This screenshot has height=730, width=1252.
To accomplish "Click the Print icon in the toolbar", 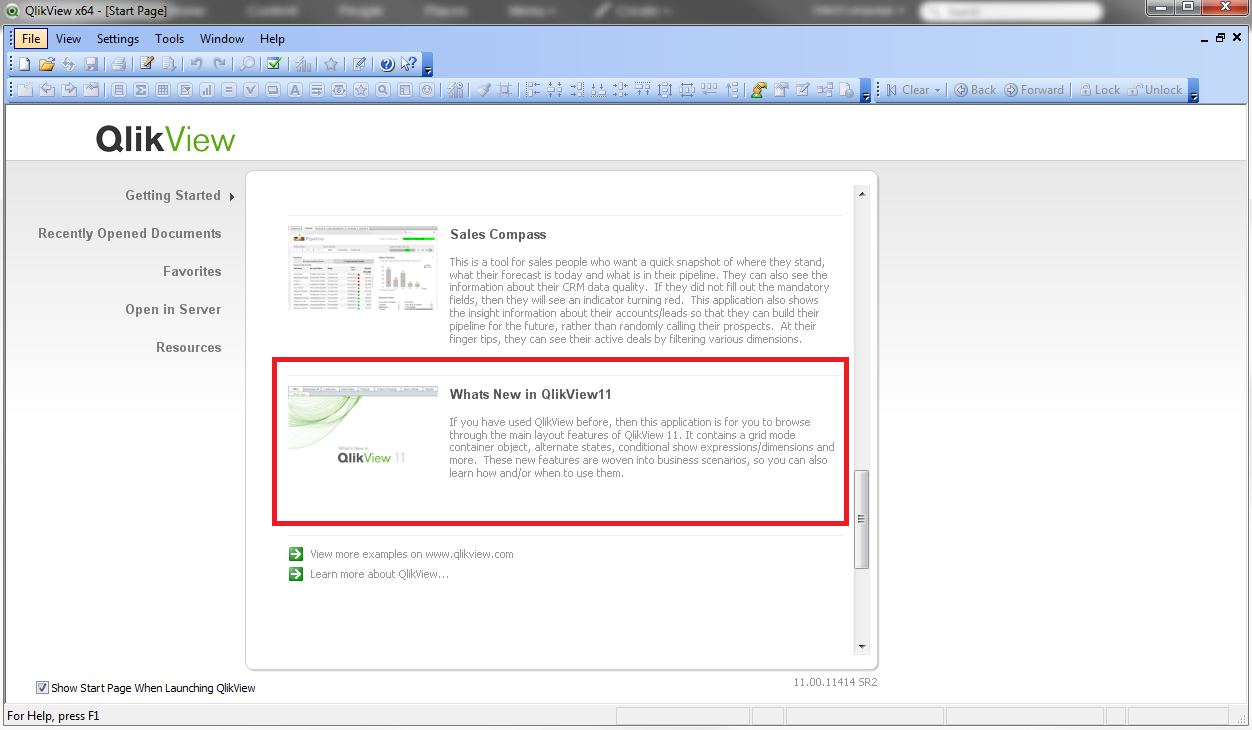I will 118,64.
